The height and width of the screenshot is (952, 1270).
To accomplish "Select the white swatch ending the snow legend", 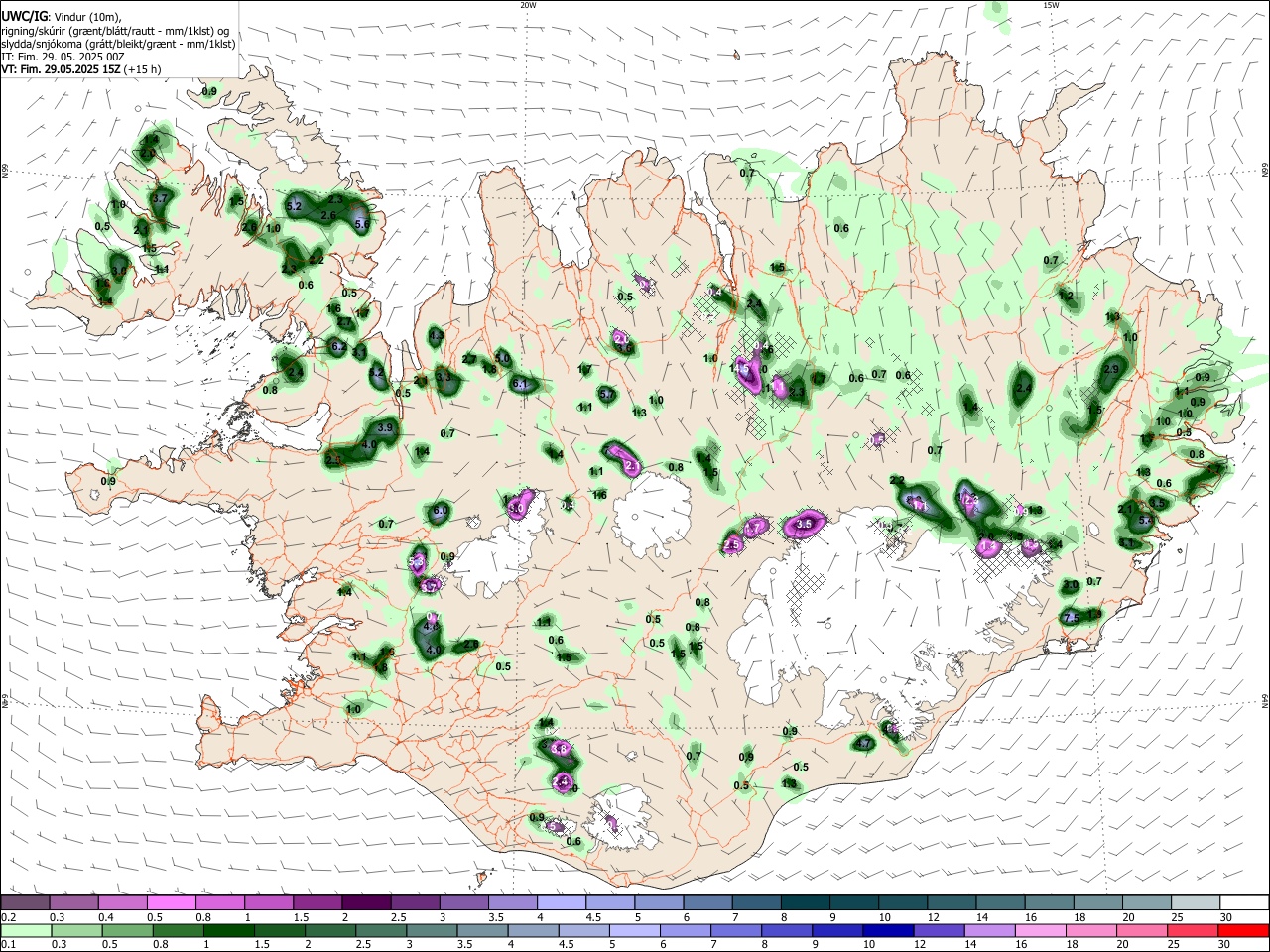I will [x=1244, y=903].
